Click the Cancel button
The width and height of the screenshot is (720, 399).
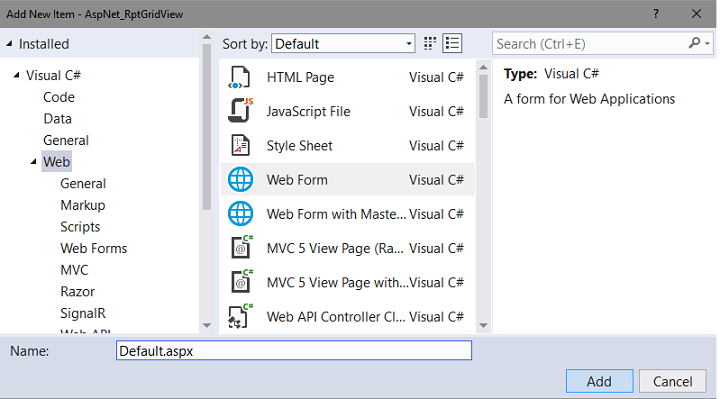coord(673,381)
